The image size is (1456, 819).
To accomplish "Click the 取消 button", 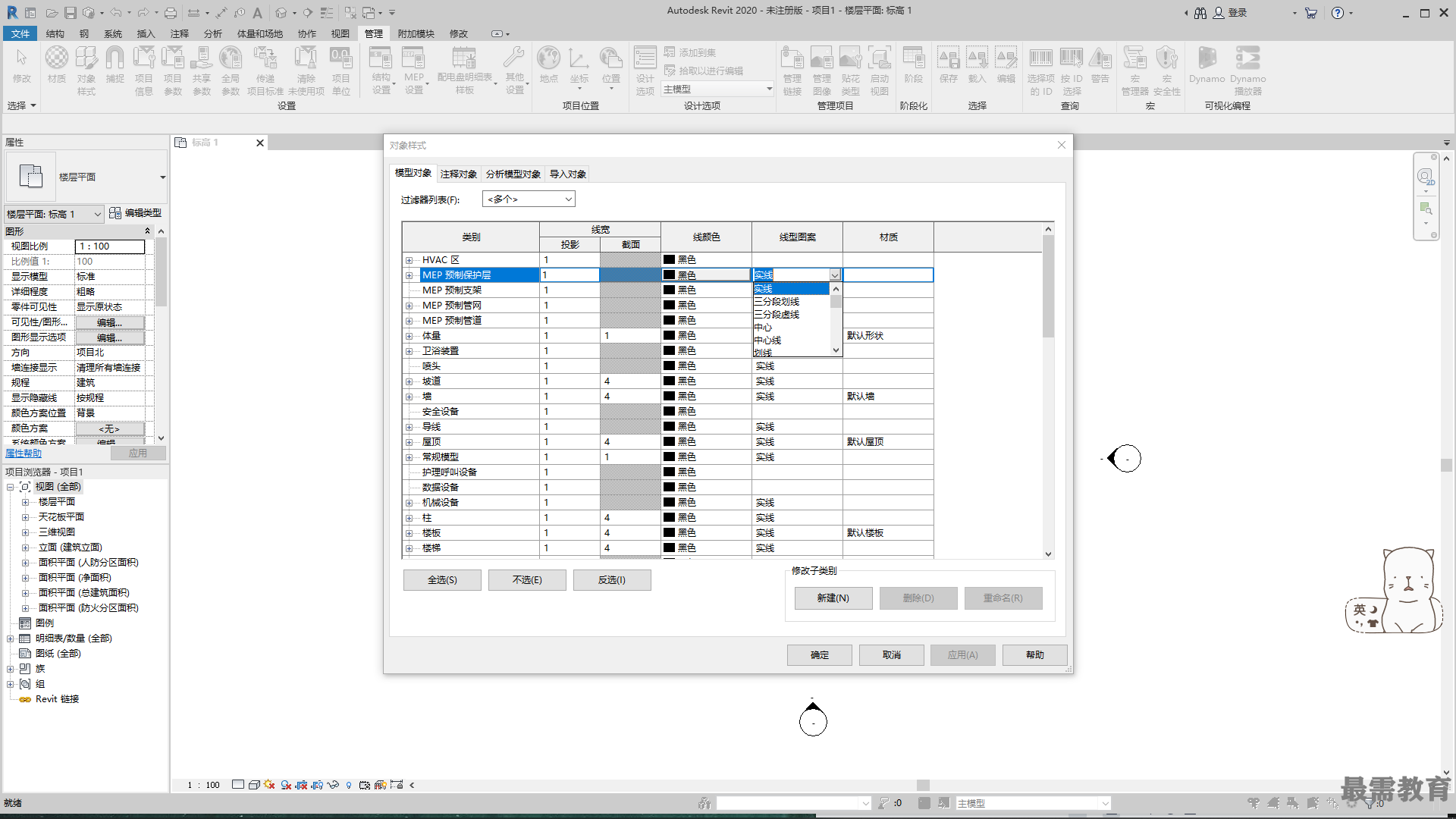I will (892, 655).
